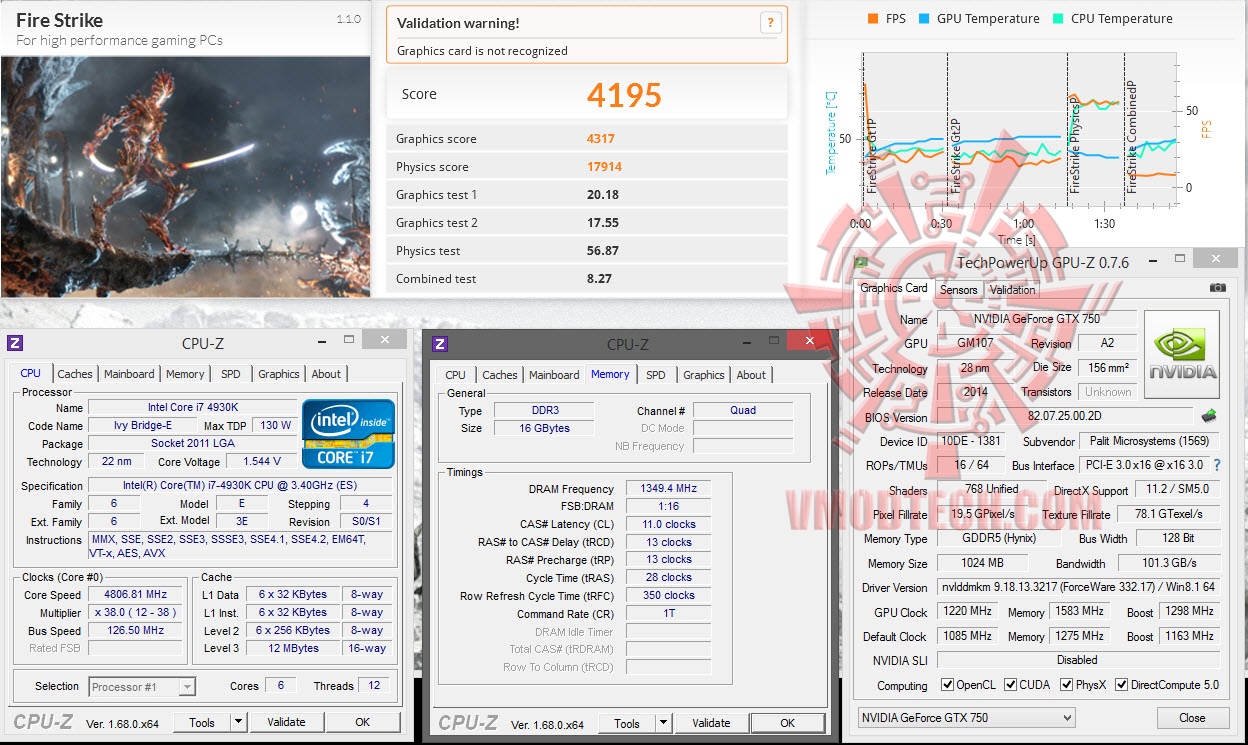
Task: Click the NVIDIA logo in GPU-Z
Action: coord(1182,356)
